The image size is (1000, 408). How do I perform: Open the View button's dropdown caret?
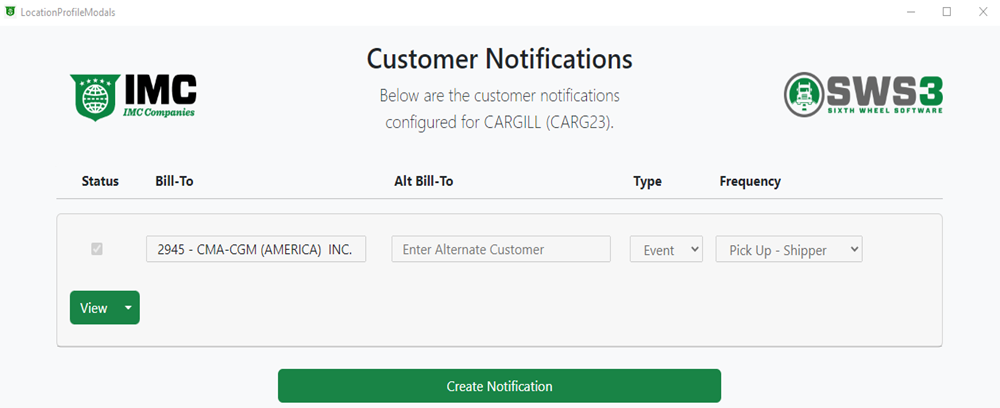pos(128,308)
